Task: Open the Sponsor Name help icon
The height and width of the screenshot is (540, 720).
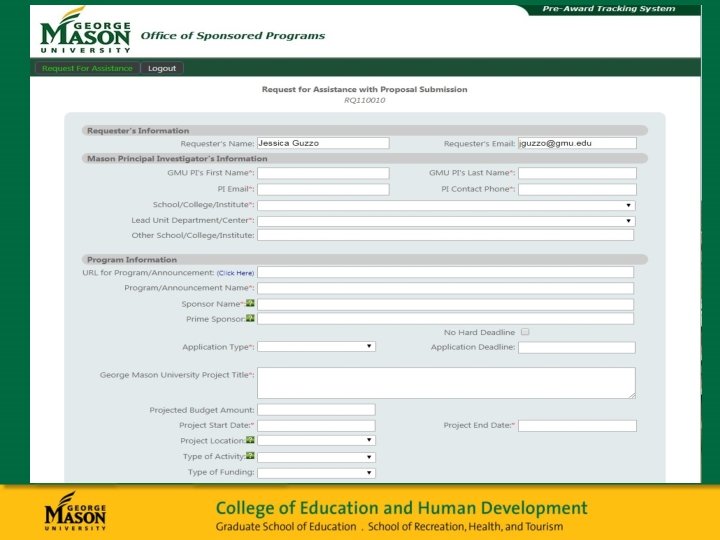Action: click(x=250, y=303)
